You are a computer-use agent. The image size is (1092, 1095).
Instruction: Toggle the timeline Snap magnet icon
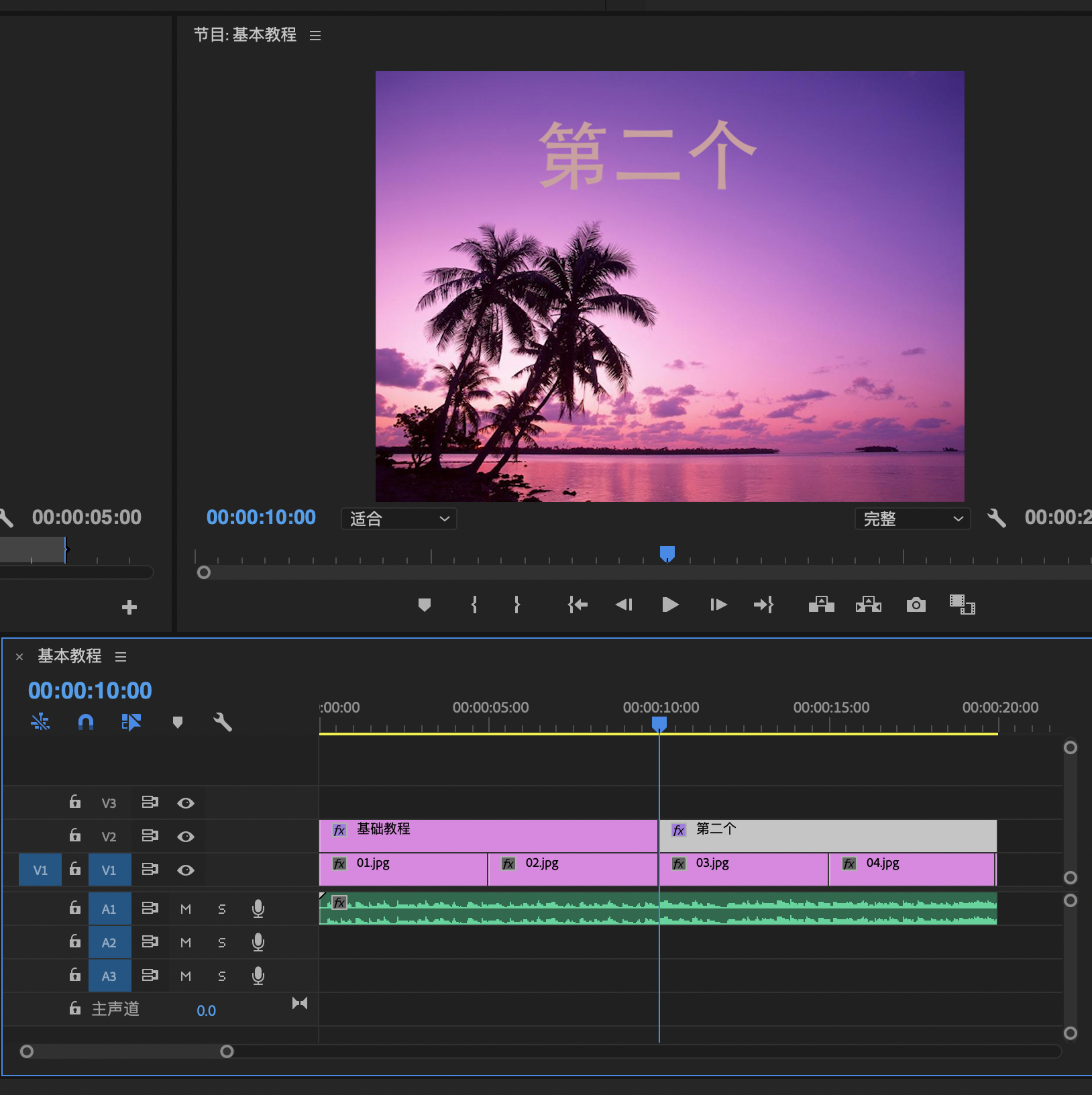tap(86, 722)
